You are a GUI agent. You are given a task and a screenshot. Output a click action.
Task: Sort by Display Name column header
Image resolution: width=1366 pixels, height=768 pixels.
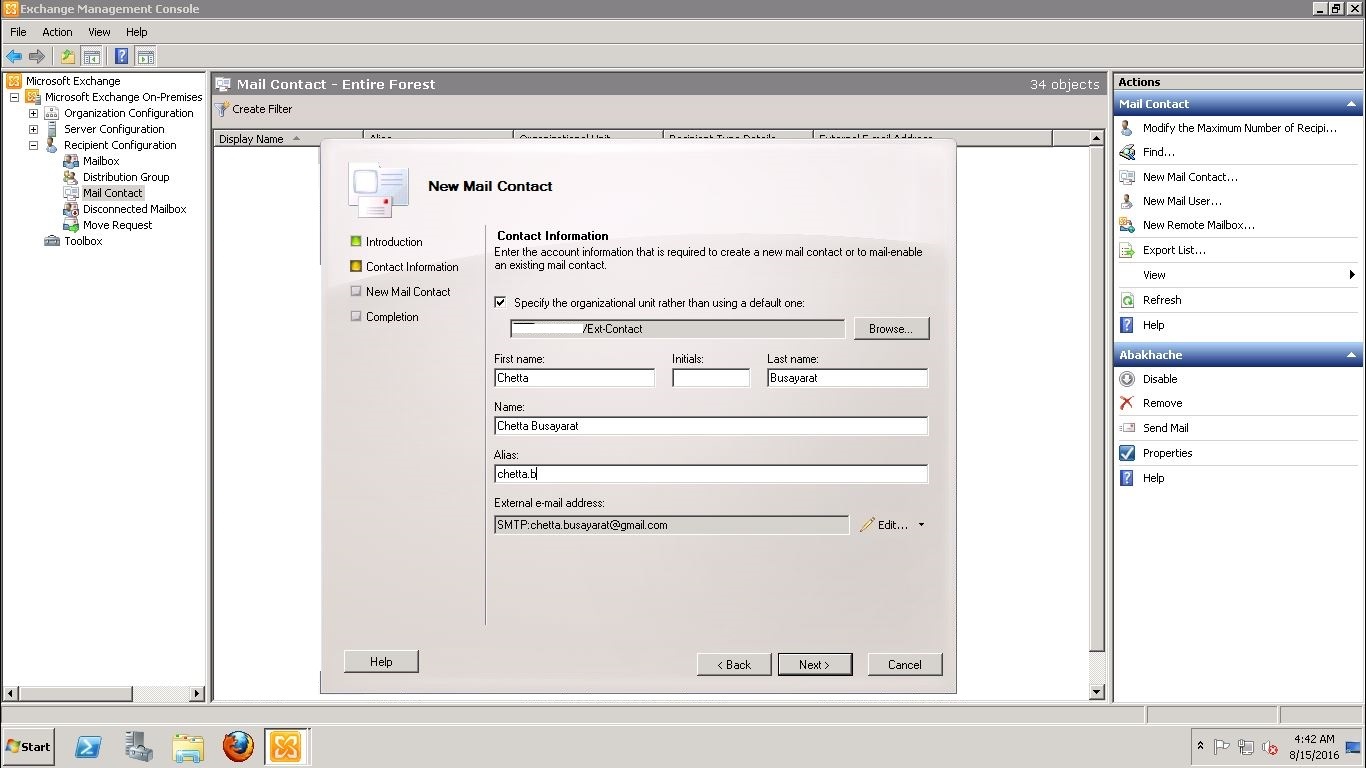pos(288,139)
